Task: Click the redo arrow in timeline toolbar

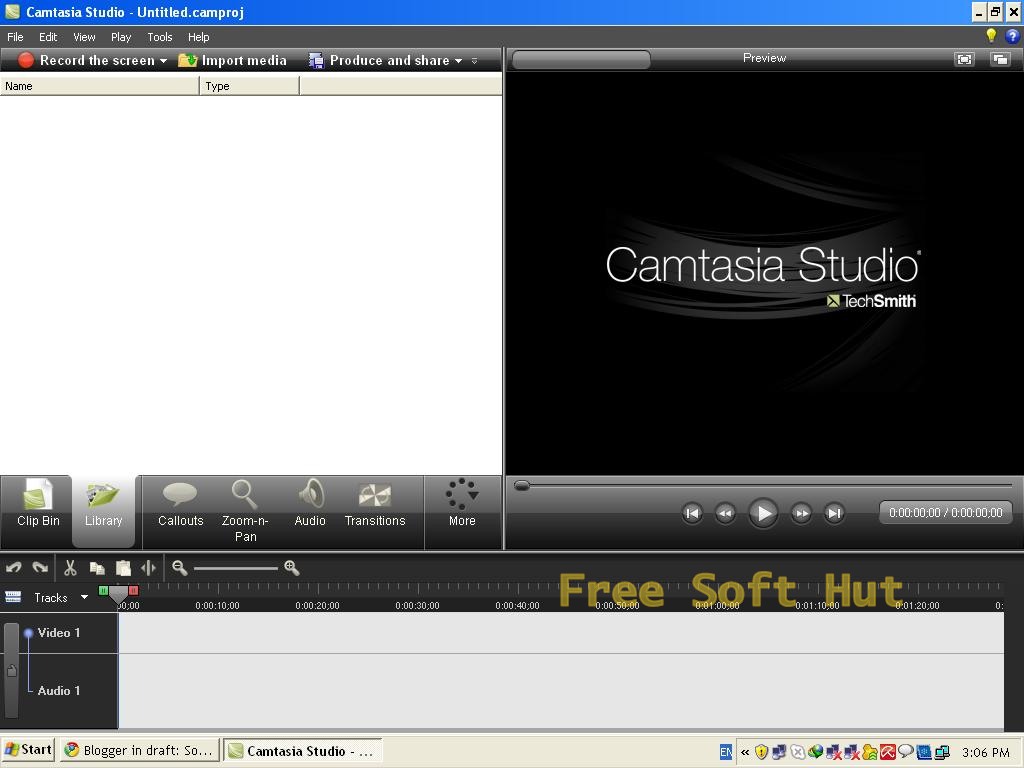Action: click(40, 568)
